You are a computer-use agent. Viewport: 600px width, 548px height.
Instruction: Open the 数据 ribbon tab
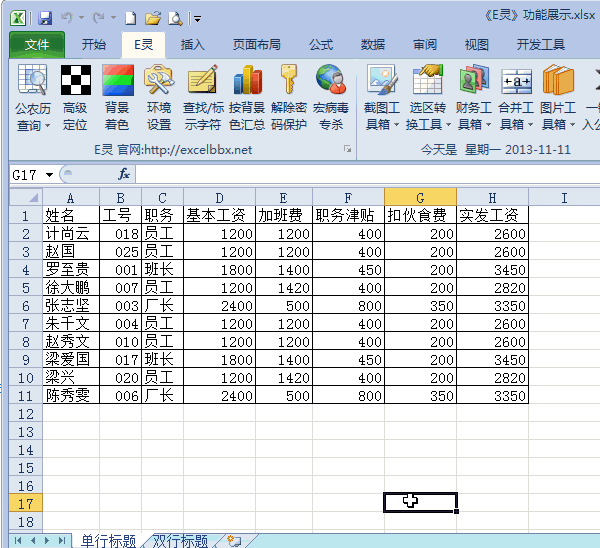coord(373,45)
